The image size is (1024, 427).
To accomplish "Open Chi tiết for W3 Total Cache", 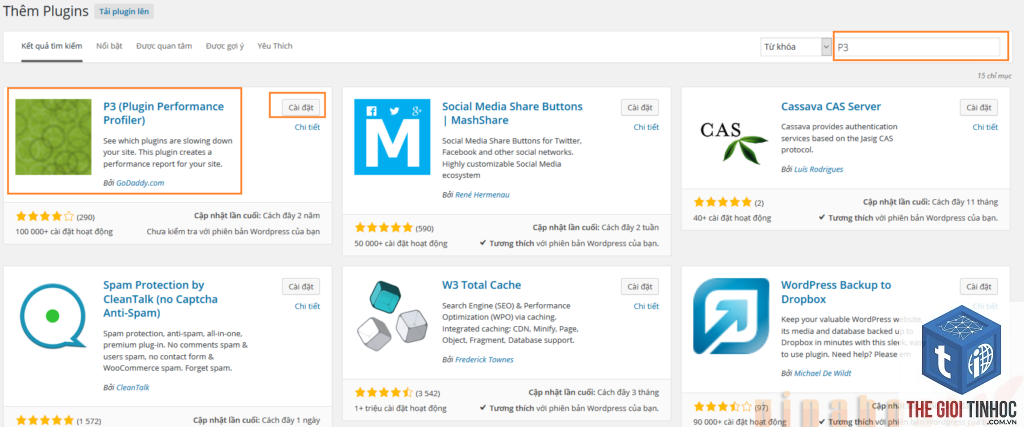I will click(646, 306).
